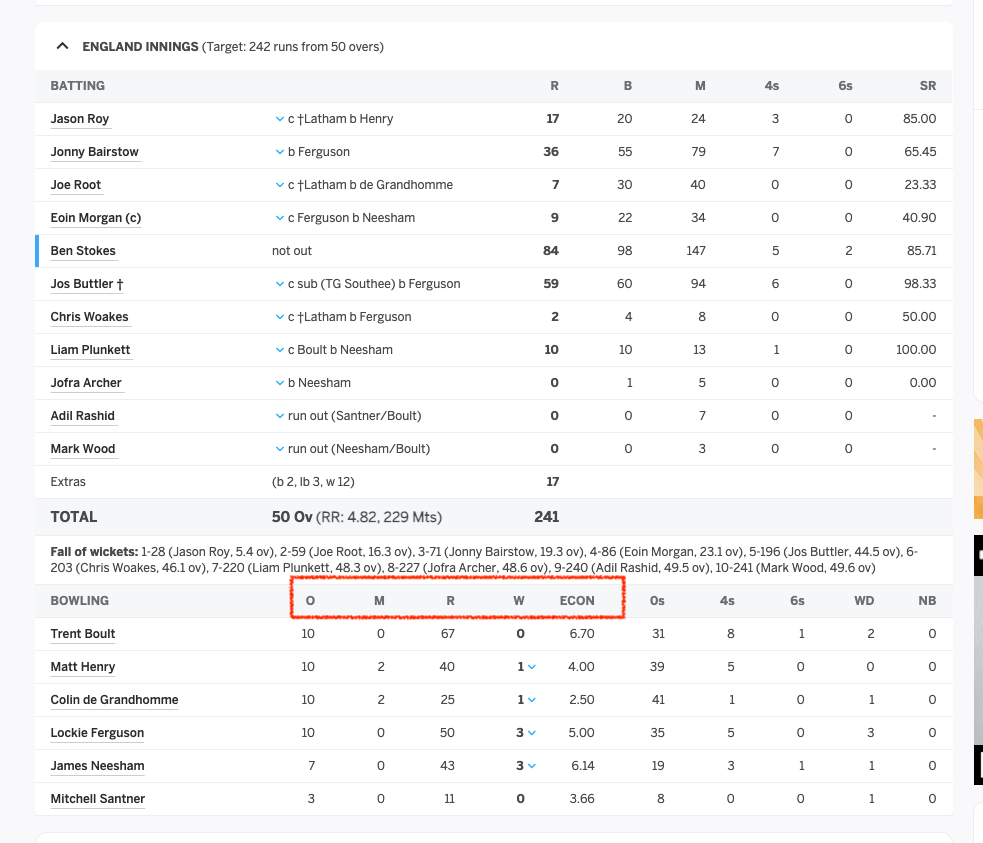This screenshot has width=983, height=843.
Task: Expand Joe Root dismissal chevron
Action: pyautogui.click(x=280, y=185)
